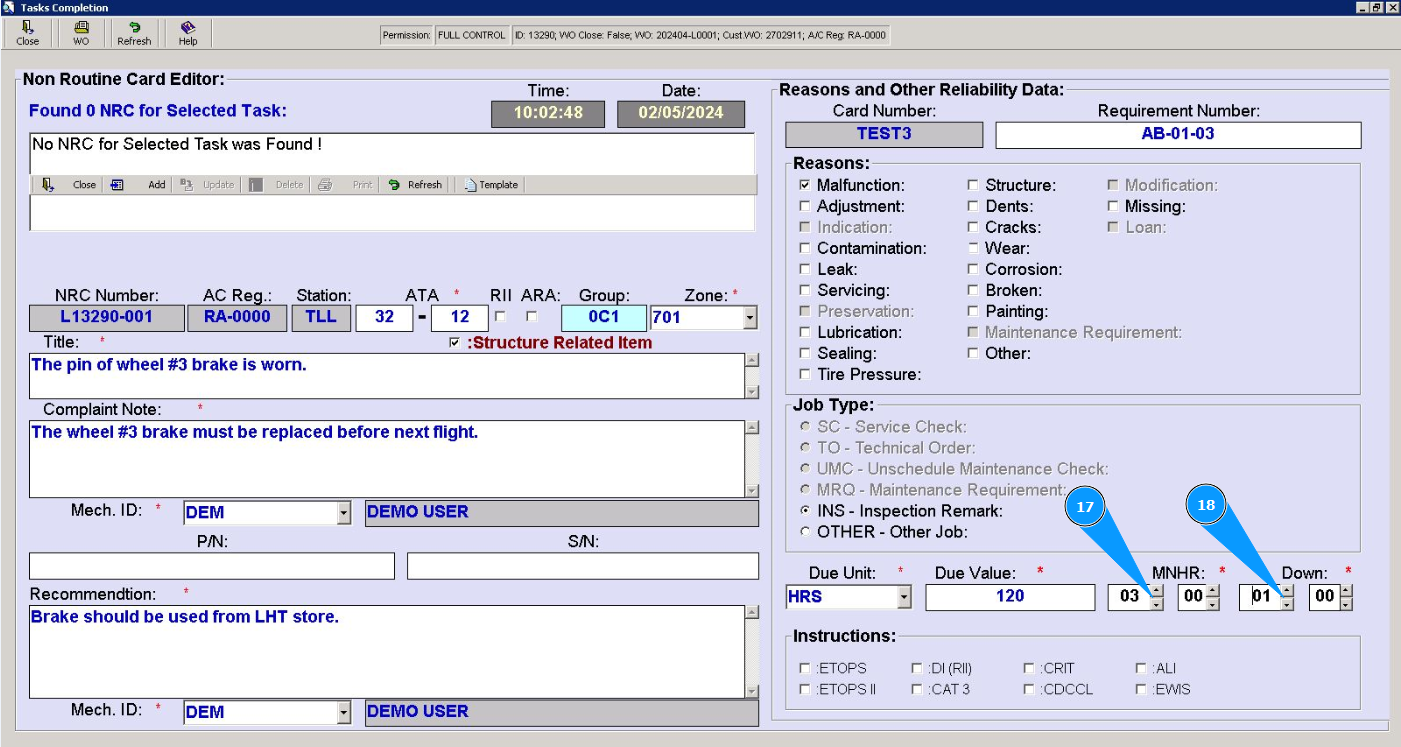Click the Close icon in top toolbar

[28, 33]
